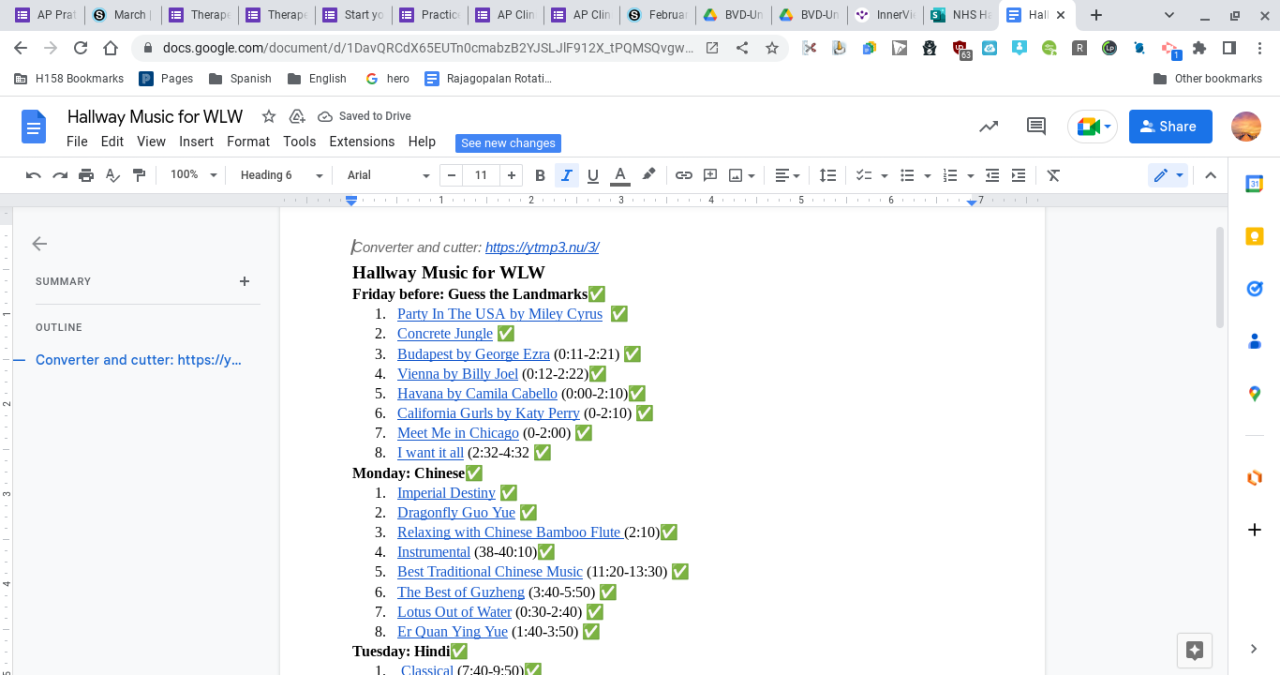1280x675 pixels.
Task: Open the Format menu
Action: click(x=248, y=142)
